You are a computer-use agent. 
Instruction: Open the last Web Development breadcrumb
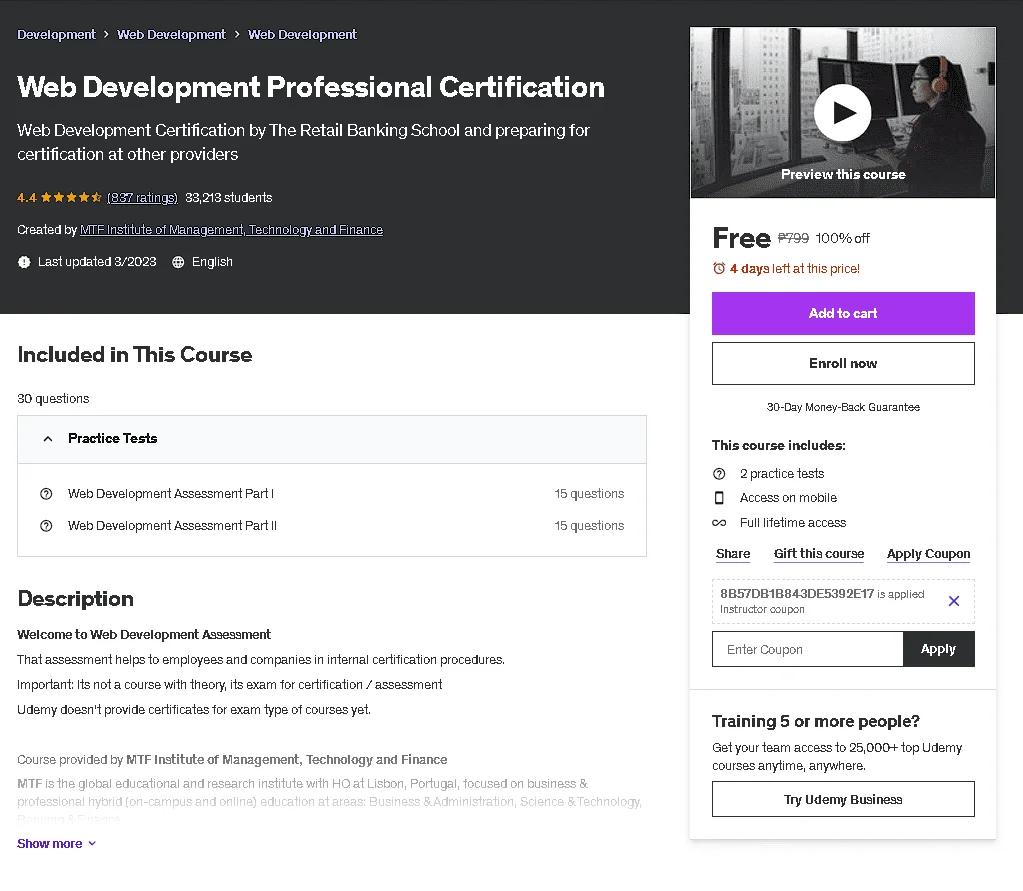pyautogui.click(x=302, y=35)
